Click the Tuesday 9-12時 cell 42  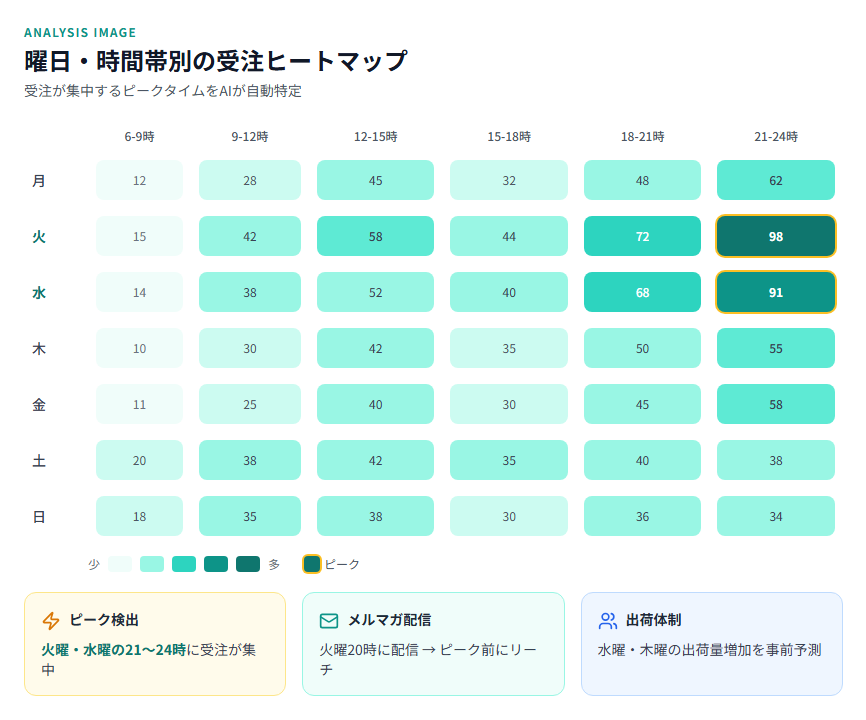tap(250, 236)
